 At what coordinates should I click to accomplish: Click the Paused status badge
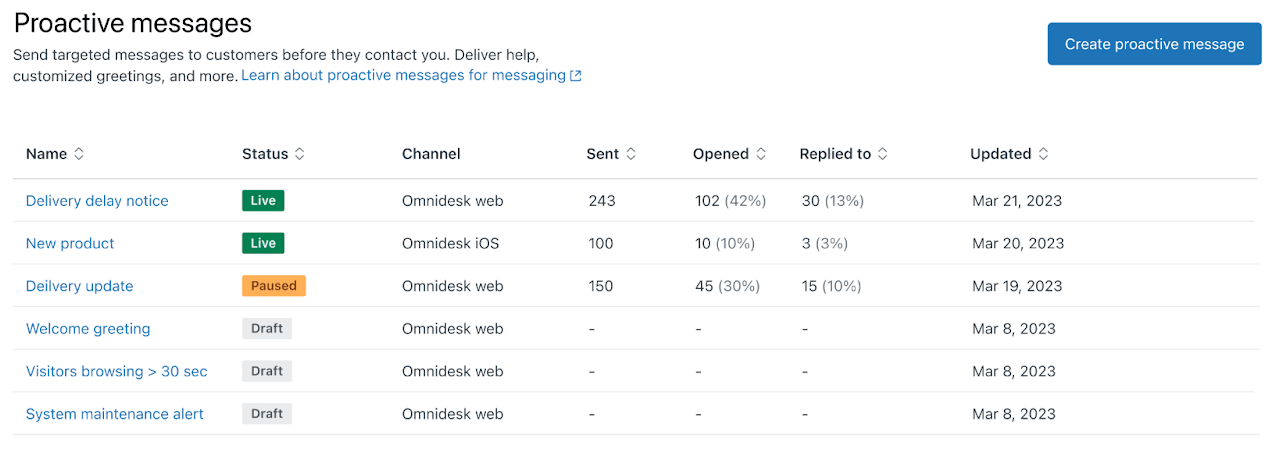[273, 286]
